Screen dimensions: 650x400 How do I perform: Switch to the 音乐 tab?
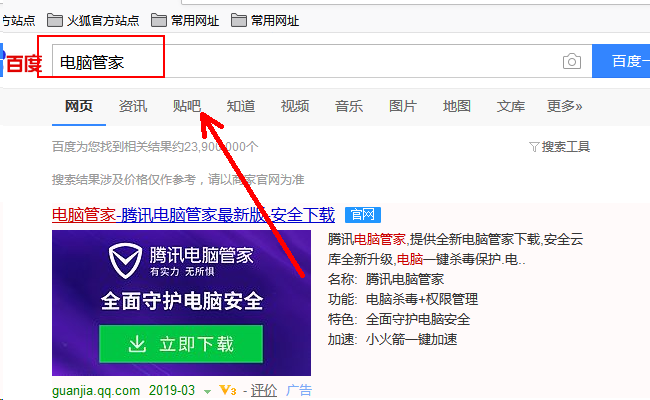(349, 106)
